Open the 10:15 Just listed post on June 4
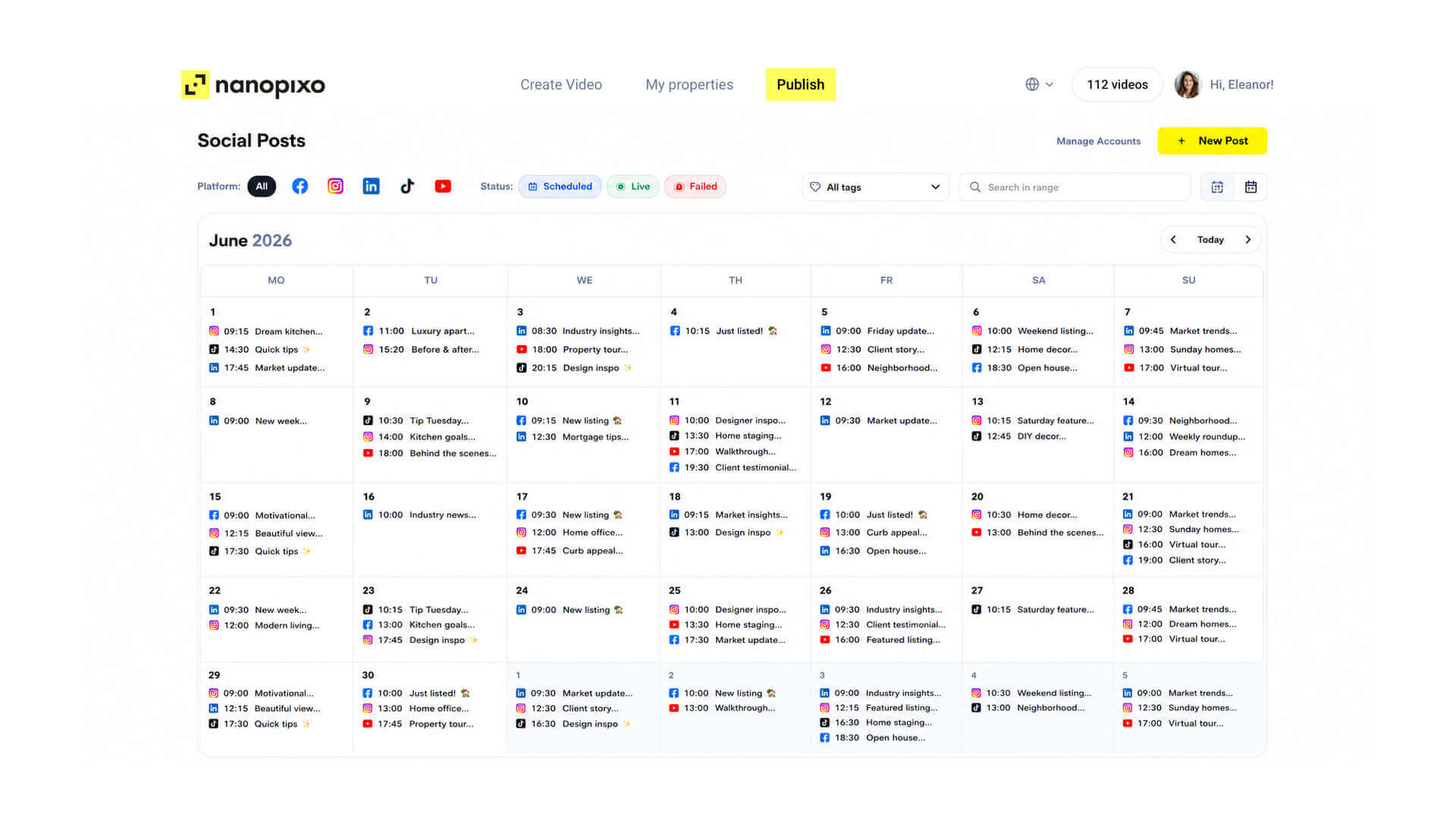The image size is (1456, 821). [724, 331]
